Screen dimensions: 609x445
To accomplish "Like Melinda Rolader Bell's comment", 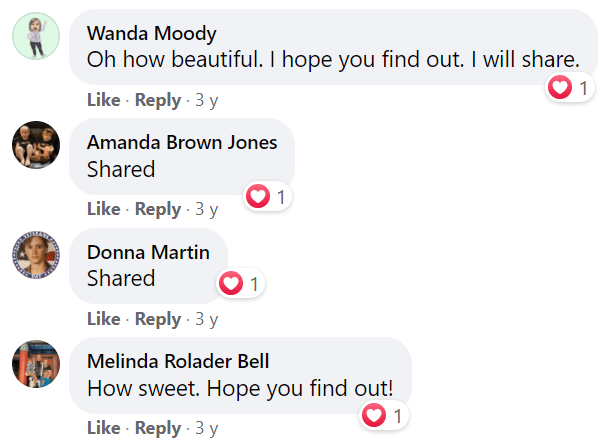I will tap(104, 428).
